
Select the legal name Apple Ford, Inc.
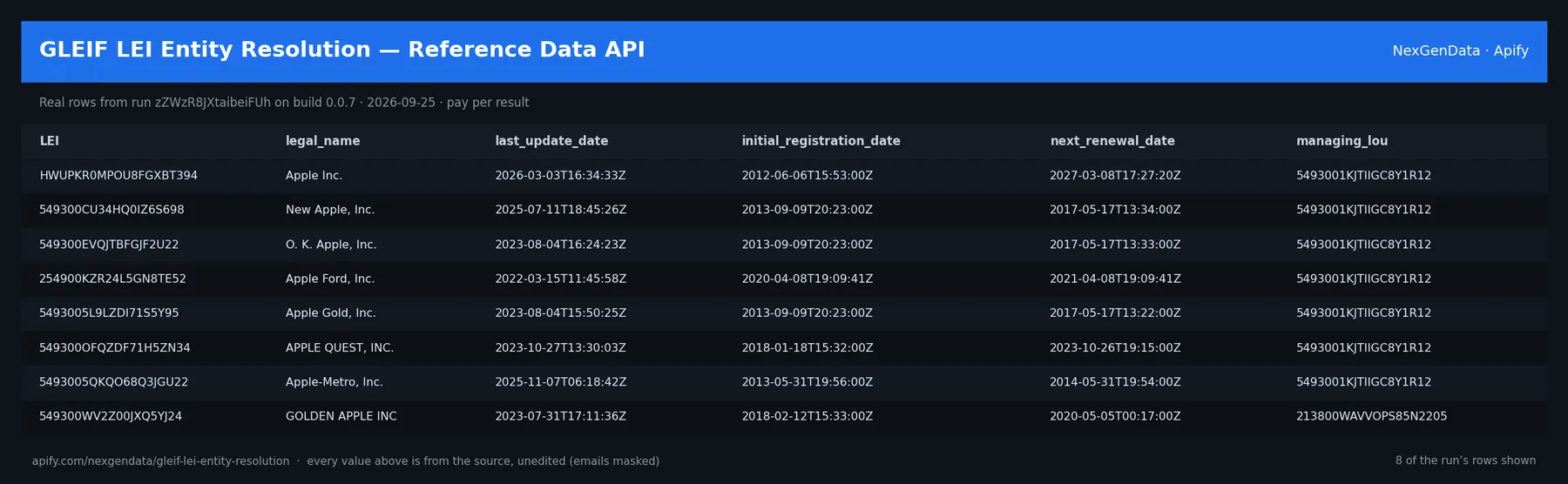(x=330, y=279)
